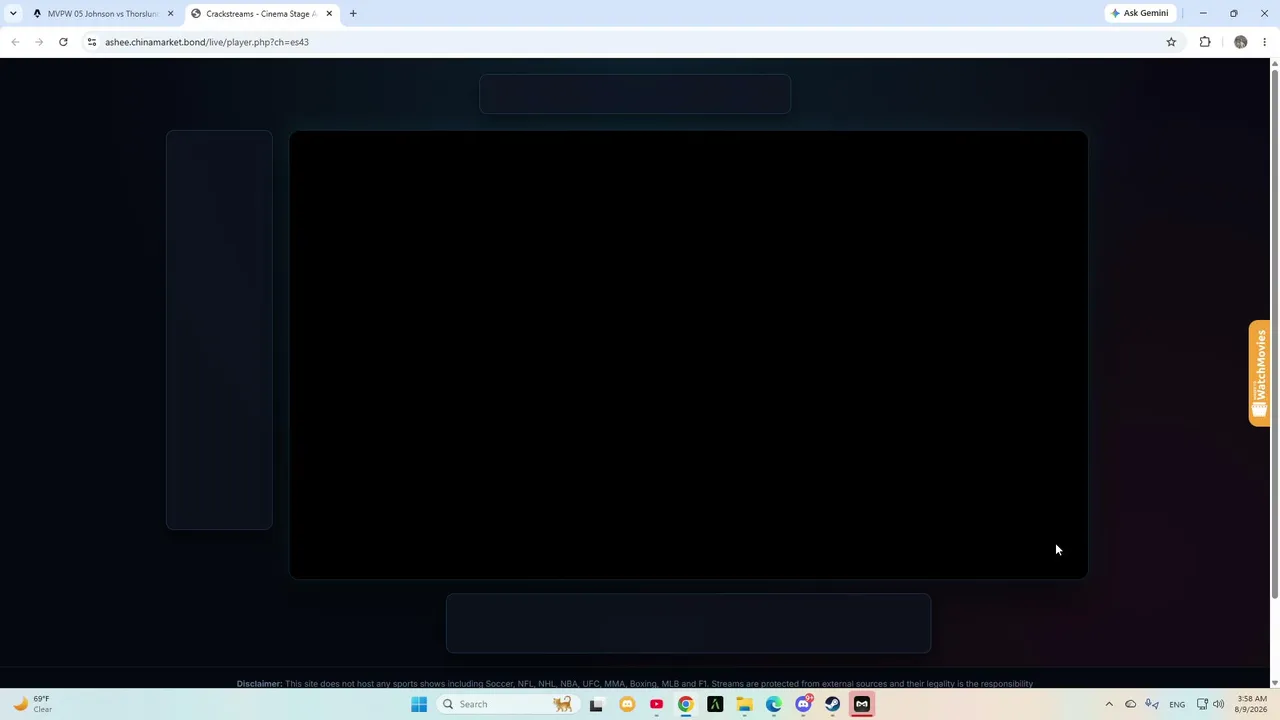Open File Explorer from the taskbar

745,704
